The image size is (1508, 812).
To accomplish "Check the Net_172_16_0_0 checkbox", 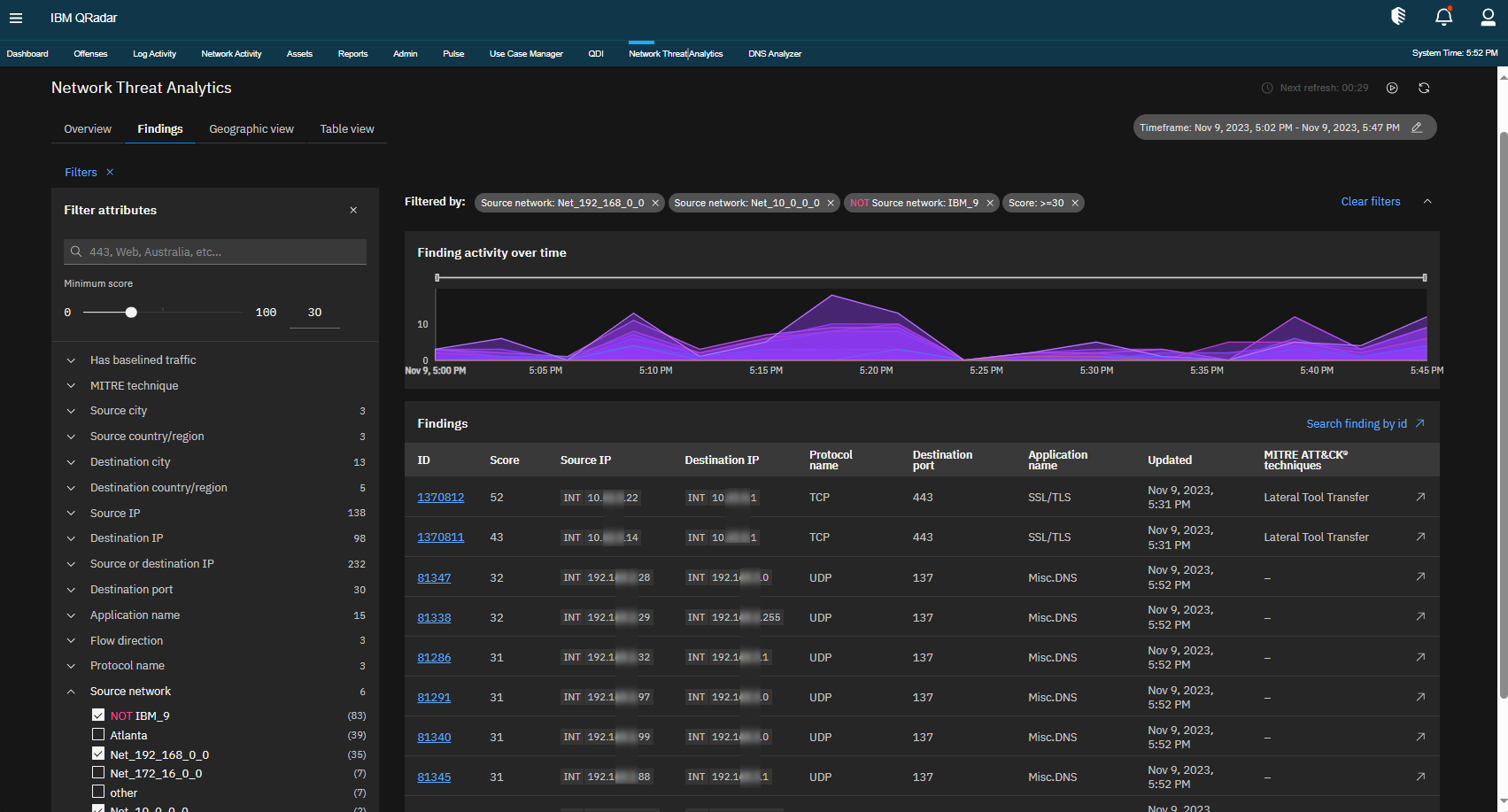I will pos(98,772).
